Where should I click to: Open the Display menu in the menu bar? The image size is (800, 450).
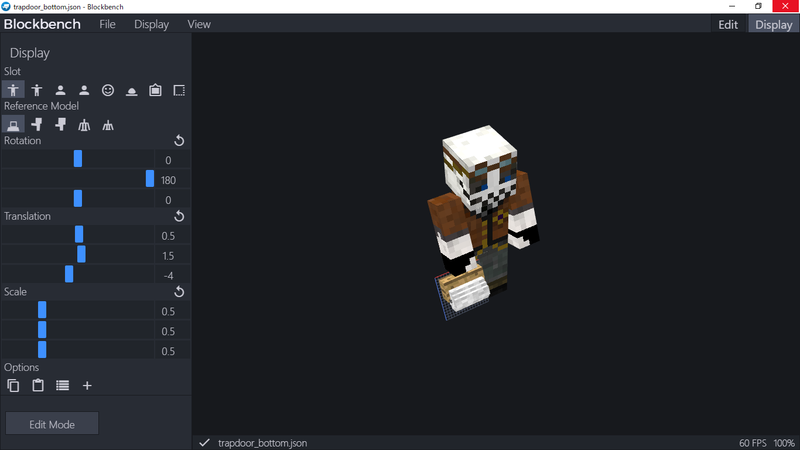(x=152, y=24)
